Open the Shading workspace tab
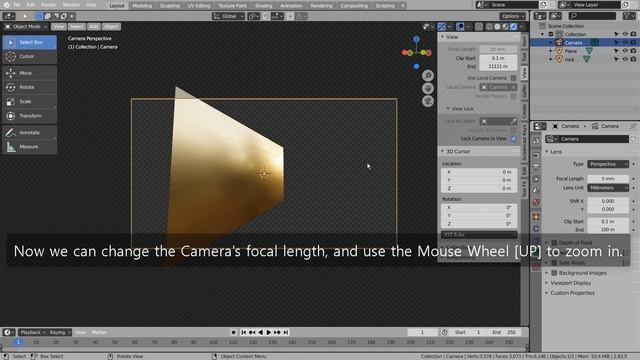Screen dimensions: 640x360 pos(263,6)
